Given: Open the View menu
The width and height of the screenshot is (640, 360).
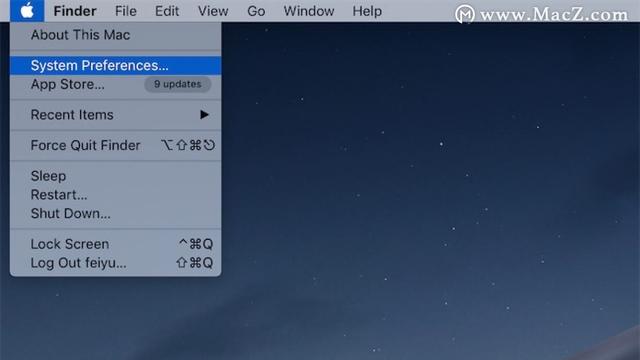Looking at the screenshot, I should click(x=213, y=11).
